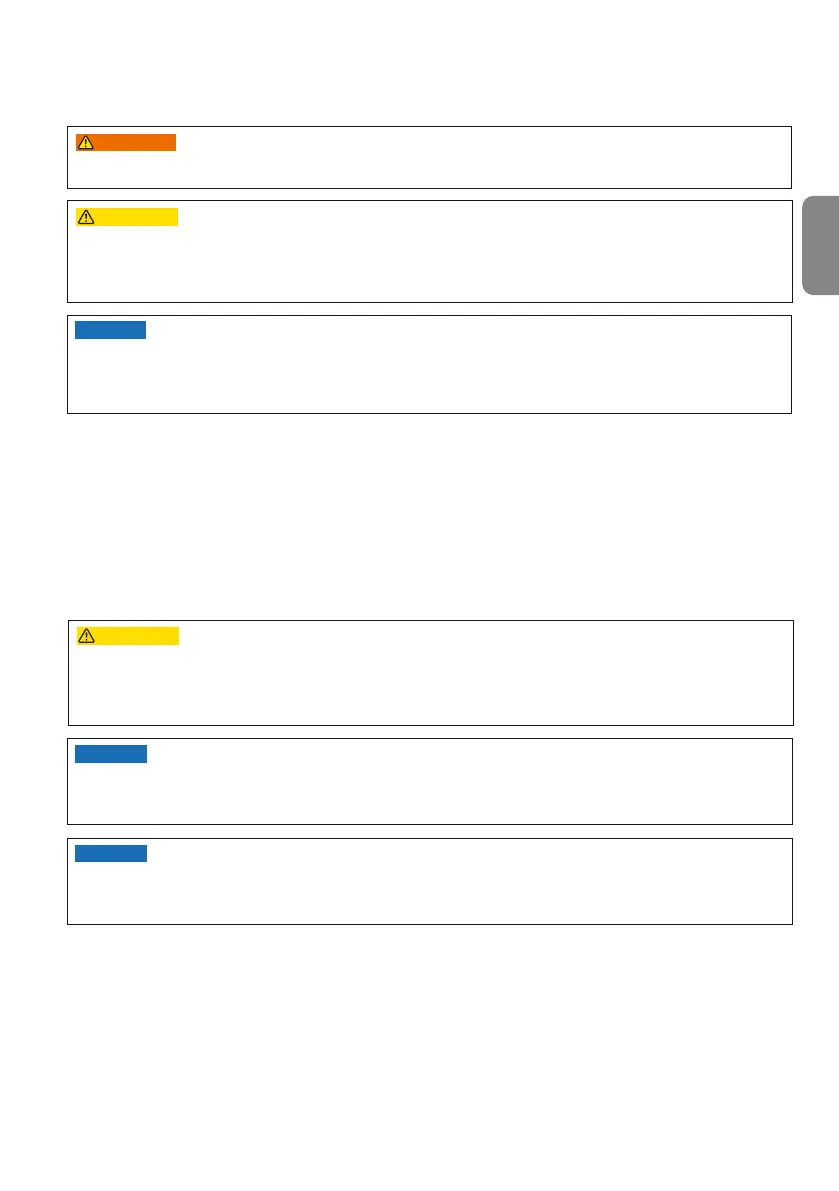The height and width of the screenshot is (1191, 839).
Task: Click the orange warning label bar
Action: tap(126, 143)
